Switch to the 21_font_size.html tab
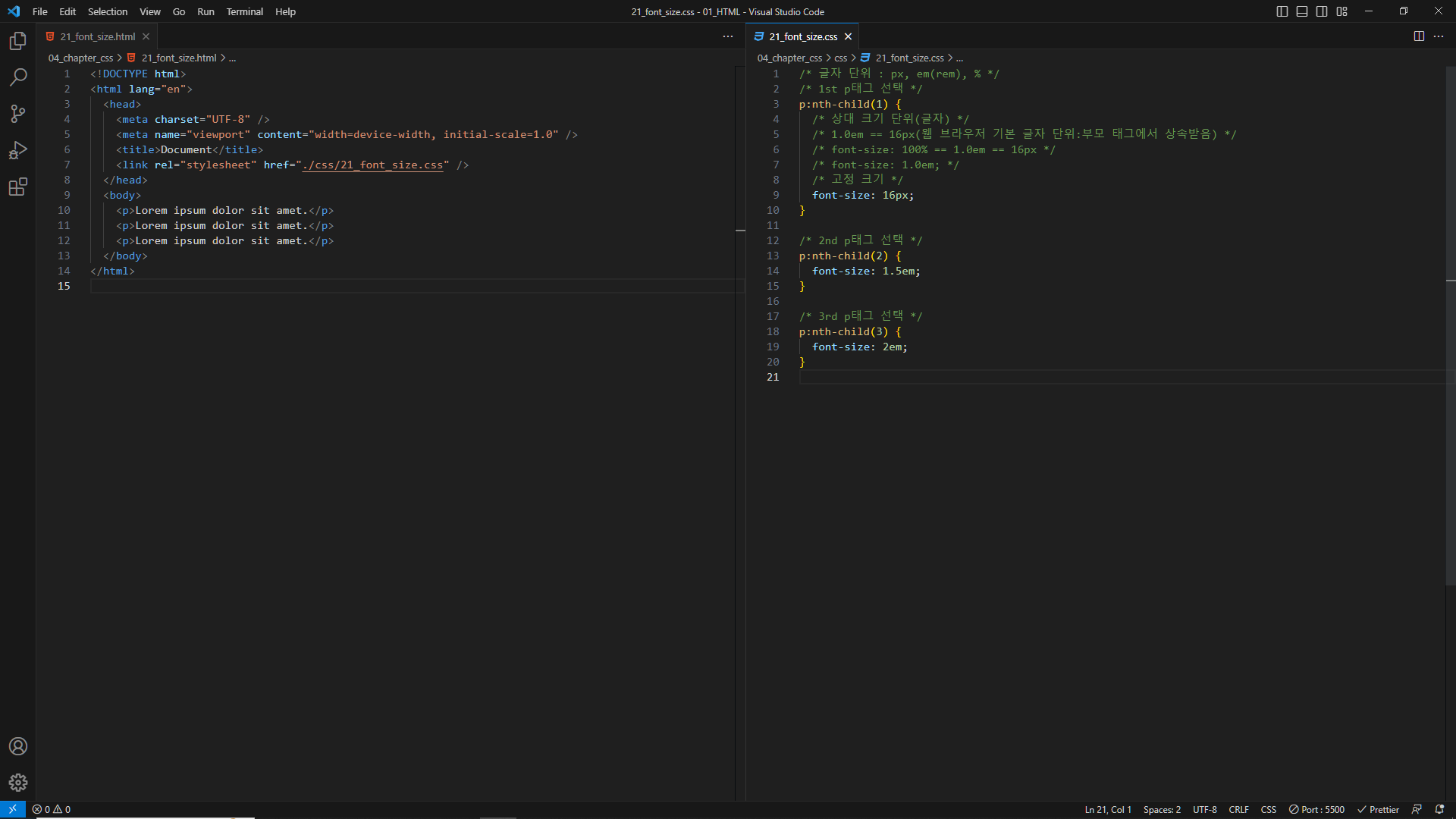The height and width of the screenshot is (819, 1456). (98, 36)
